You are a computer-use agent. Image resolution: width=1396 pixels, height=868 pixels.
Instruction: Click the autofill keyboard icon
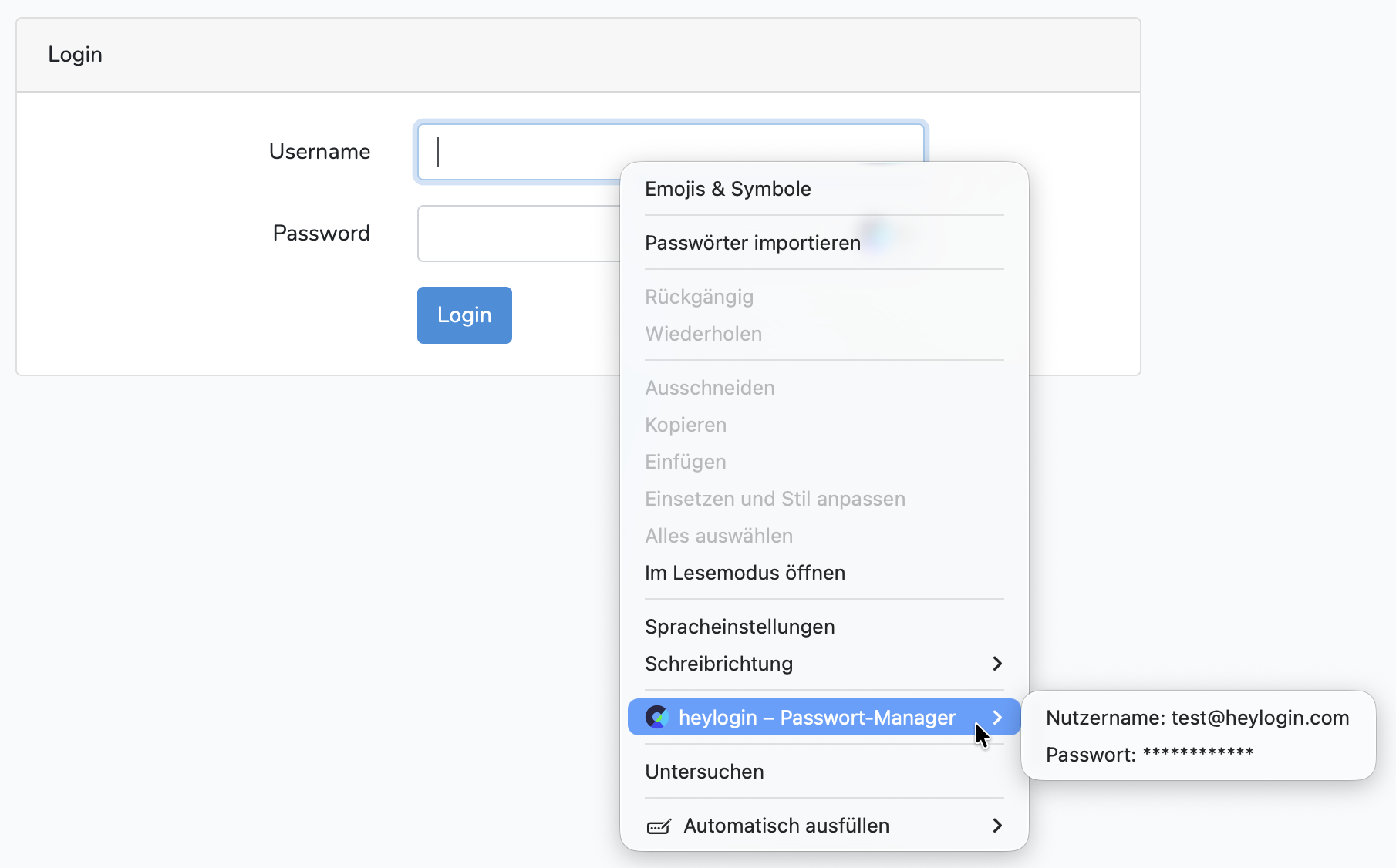(659, 826)
